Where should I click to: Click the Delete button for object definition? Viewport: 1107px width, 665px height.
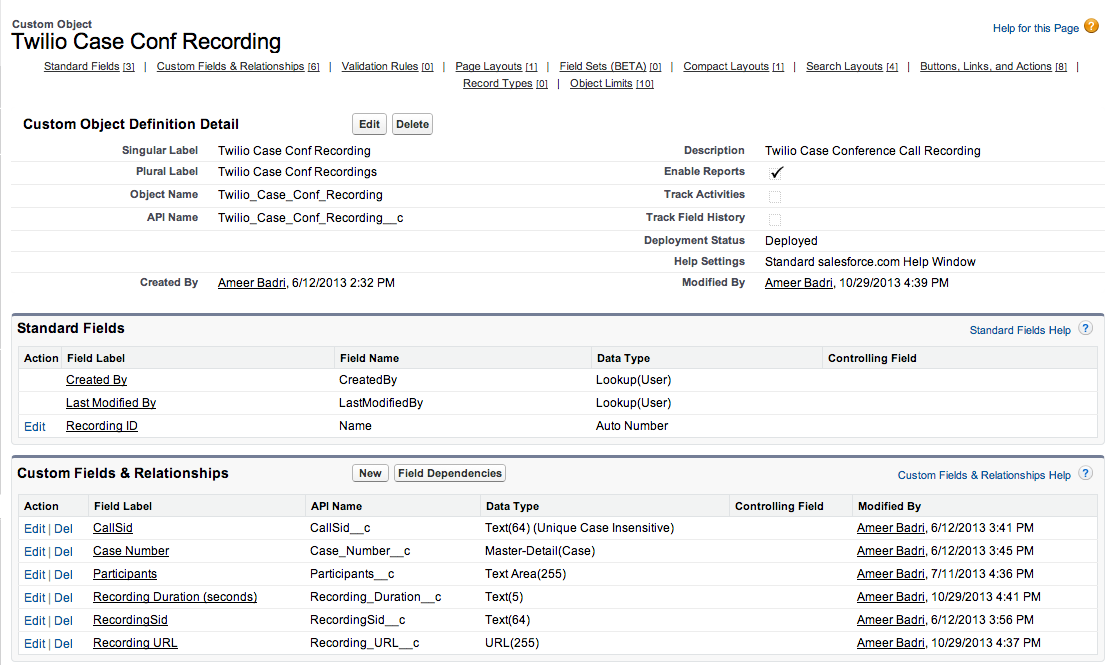(x=412, y=124)
